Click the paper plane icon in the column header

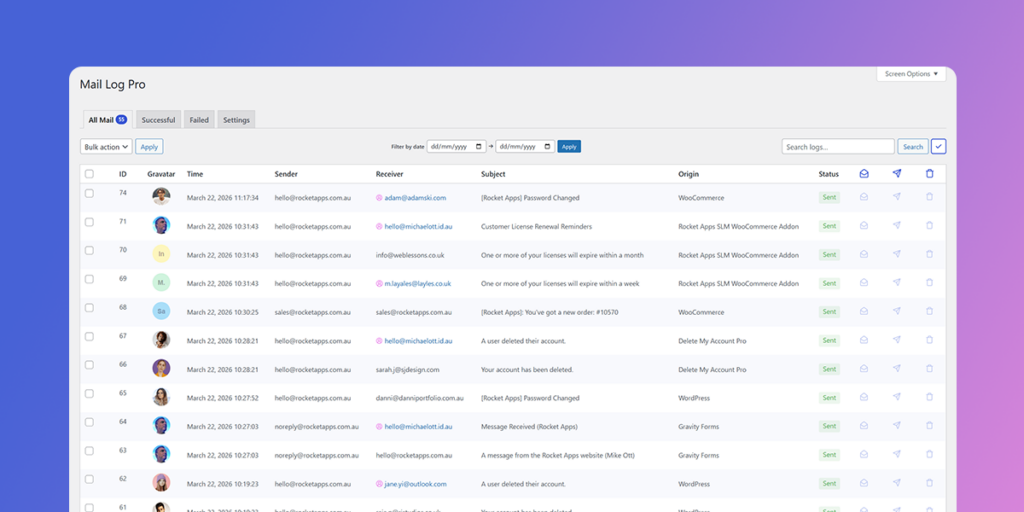pos(897,174)
